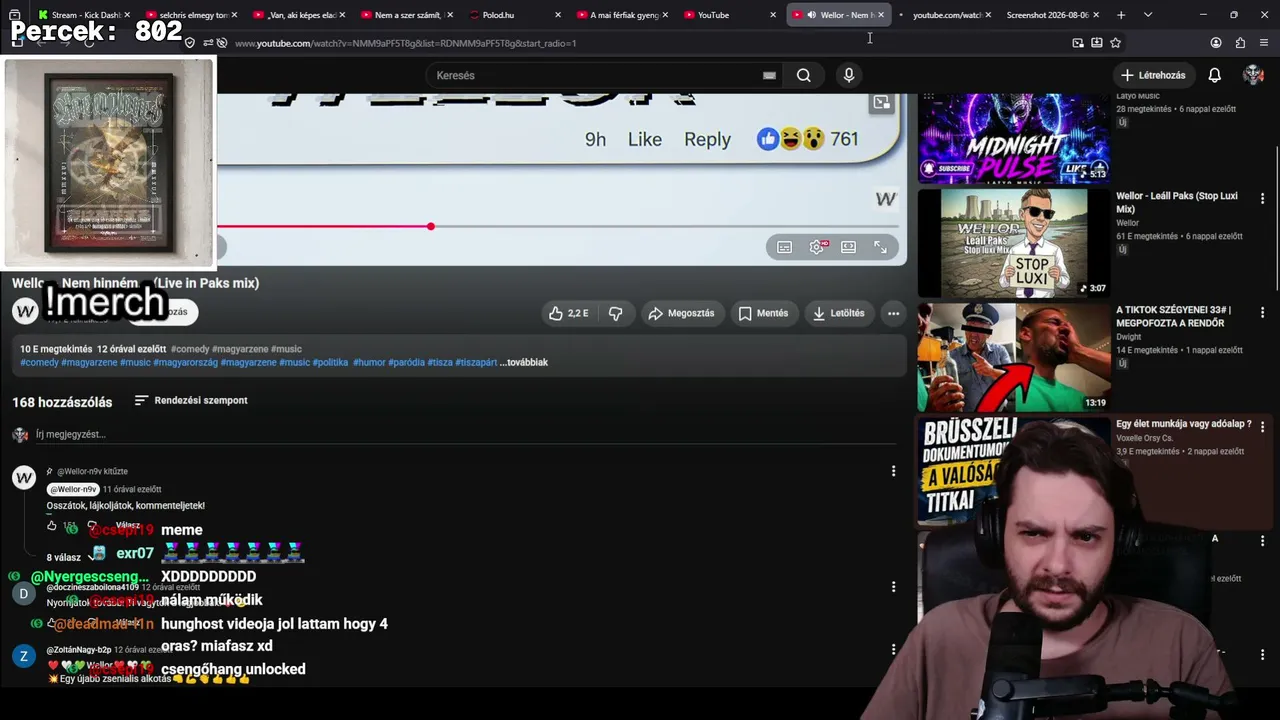
Task: Open the @Wellor-n9v commenter name
Action: point(73,489)
